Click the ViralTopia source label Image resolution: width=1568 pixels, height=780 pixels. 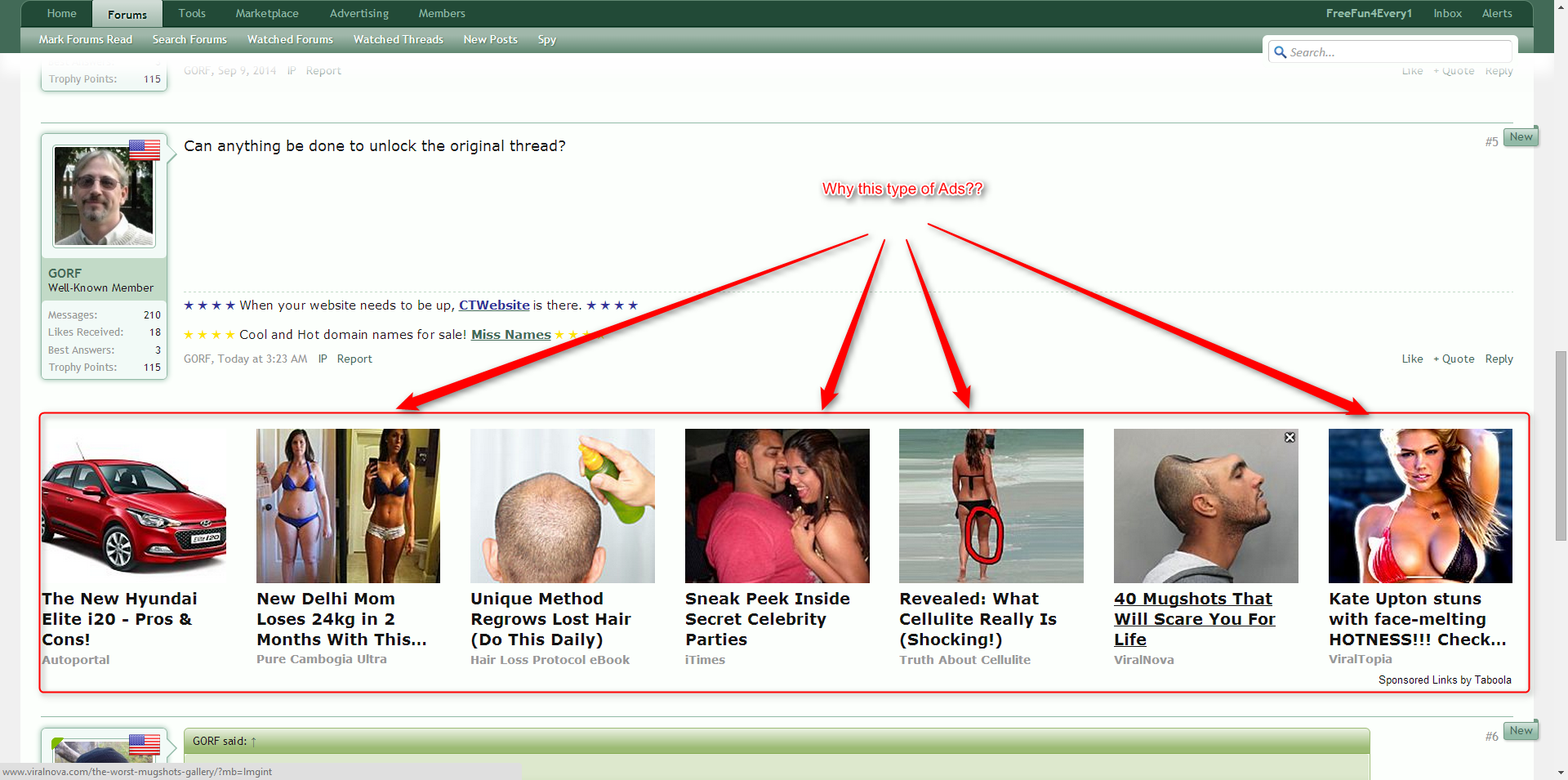click(x=1361, y=659)
